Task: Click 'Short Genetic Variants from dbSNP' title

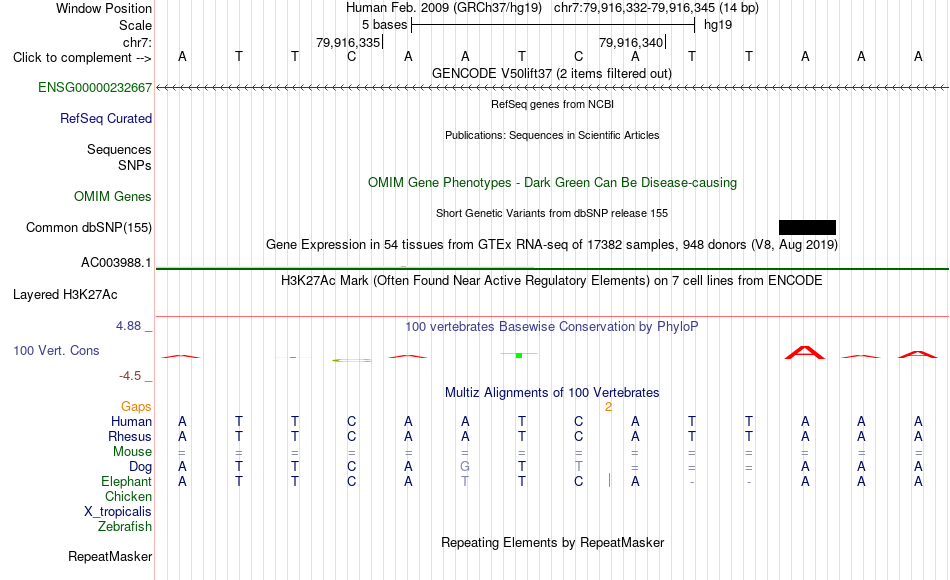Action: tap(552, 213)
